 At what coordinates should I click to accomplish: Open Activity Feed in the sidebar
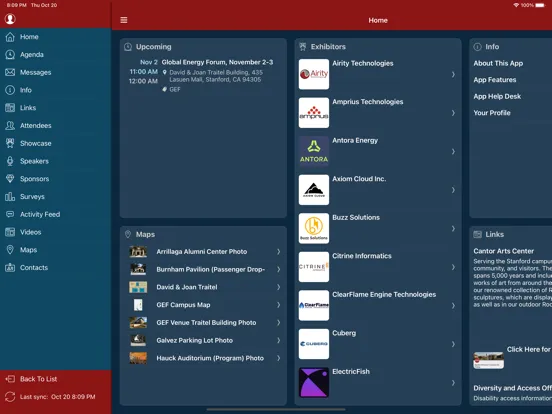[56, 214]
